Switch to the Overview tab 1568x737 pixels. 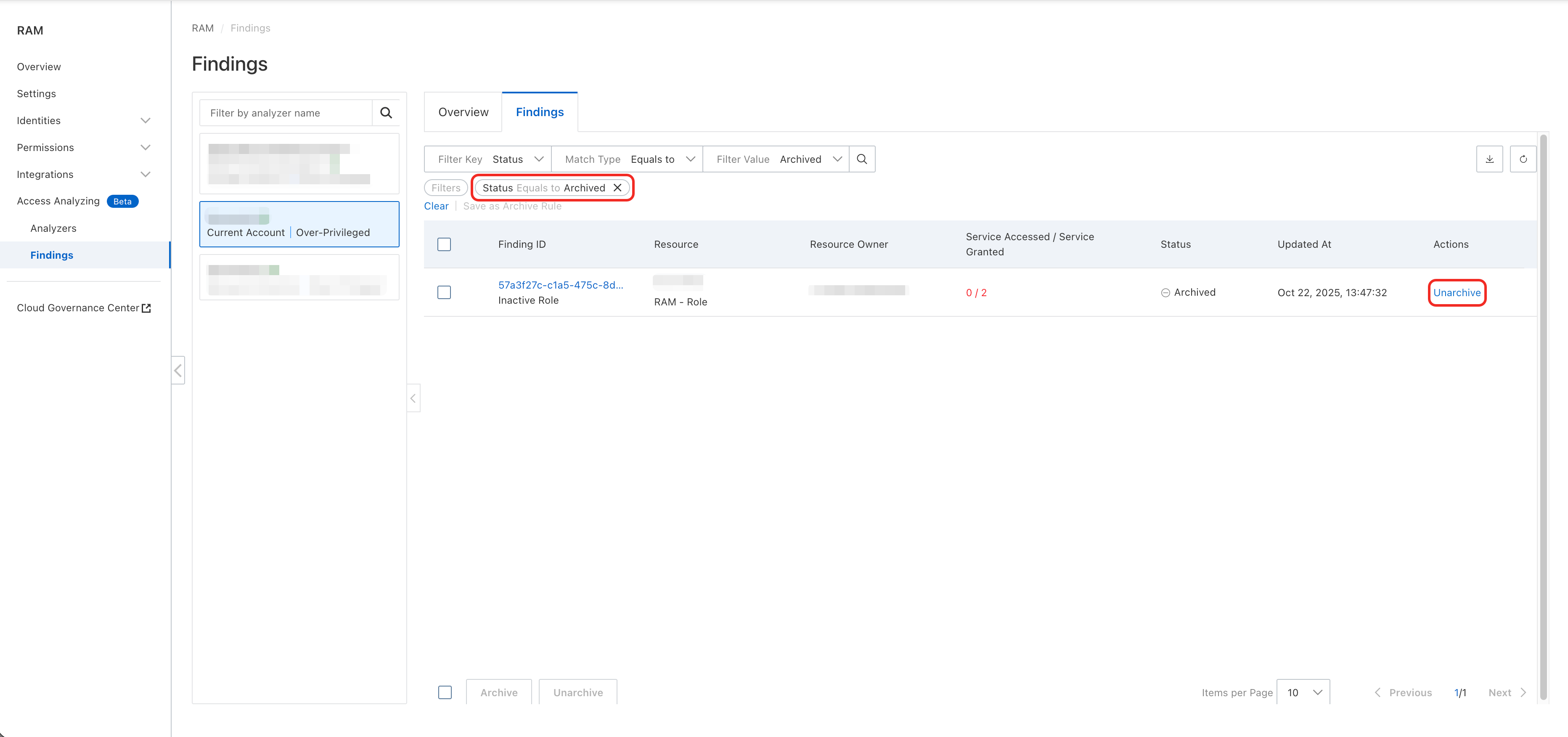463,112
